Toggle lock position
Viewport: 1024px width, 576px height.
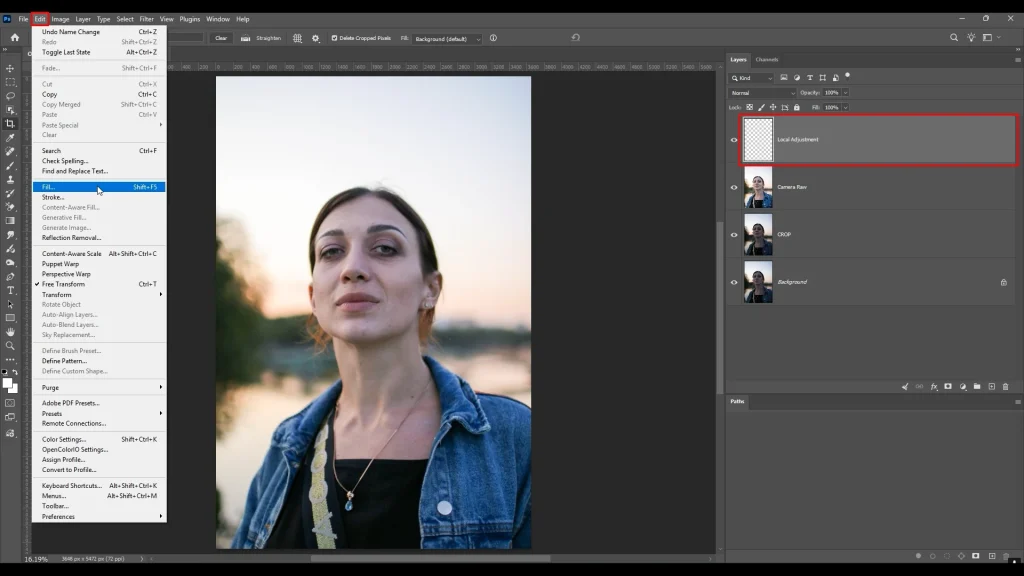pos(773,107)
